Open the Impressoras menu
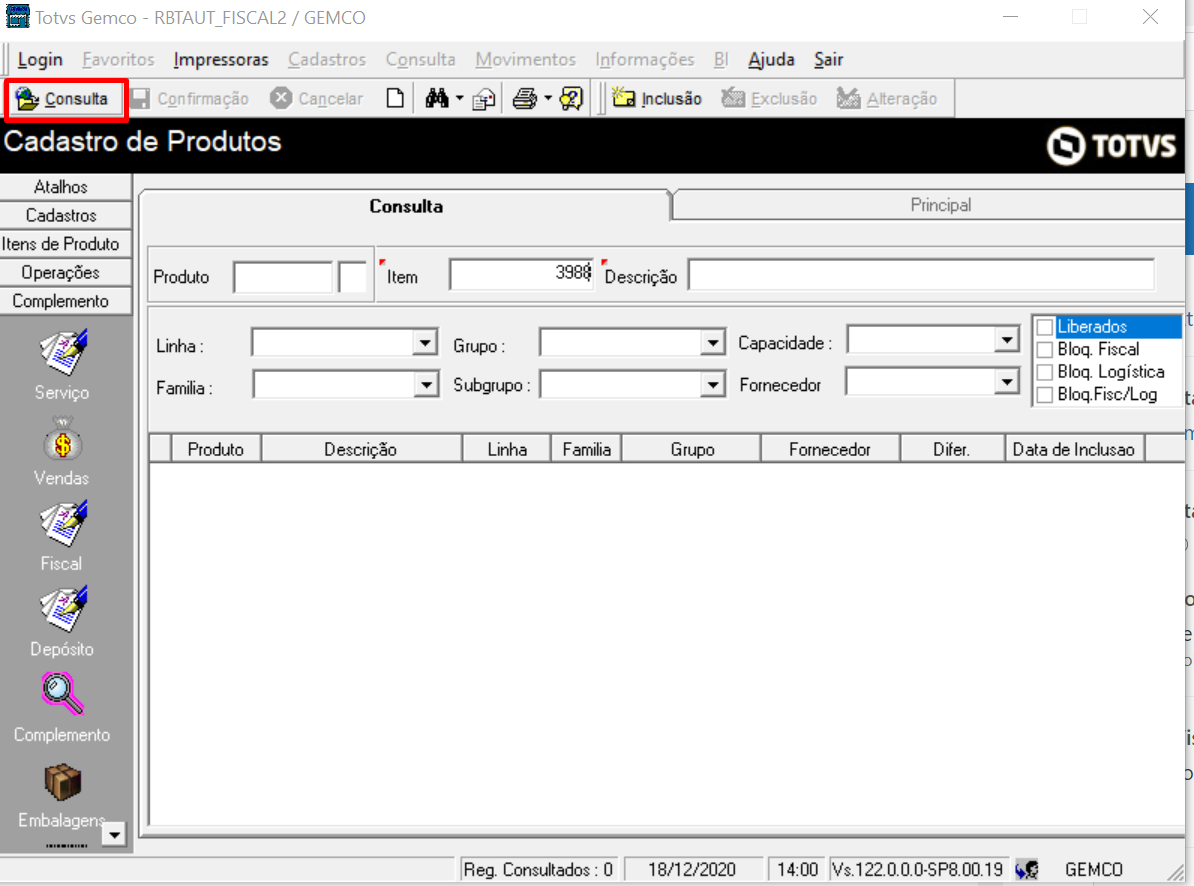Screen dimensions: 1194x886 coord(221,59)
